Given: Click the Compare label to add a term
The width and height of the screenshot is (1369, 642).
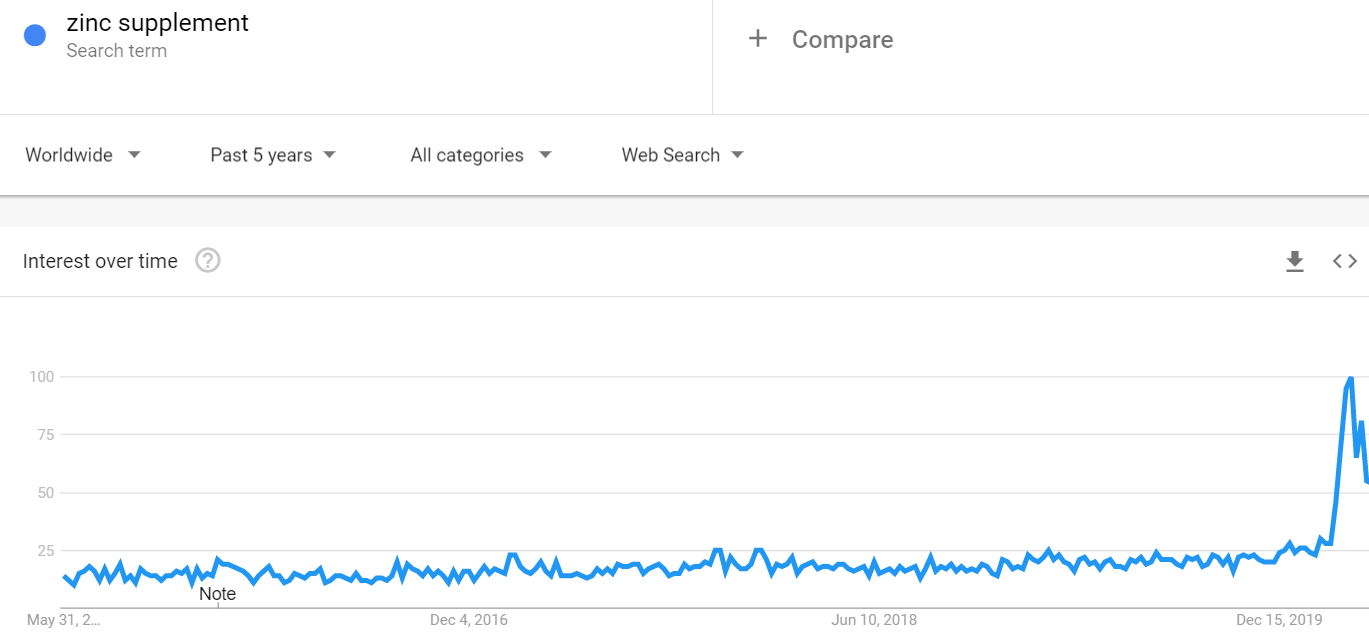Looking at the screenshot, I should [x=842, y=40].
